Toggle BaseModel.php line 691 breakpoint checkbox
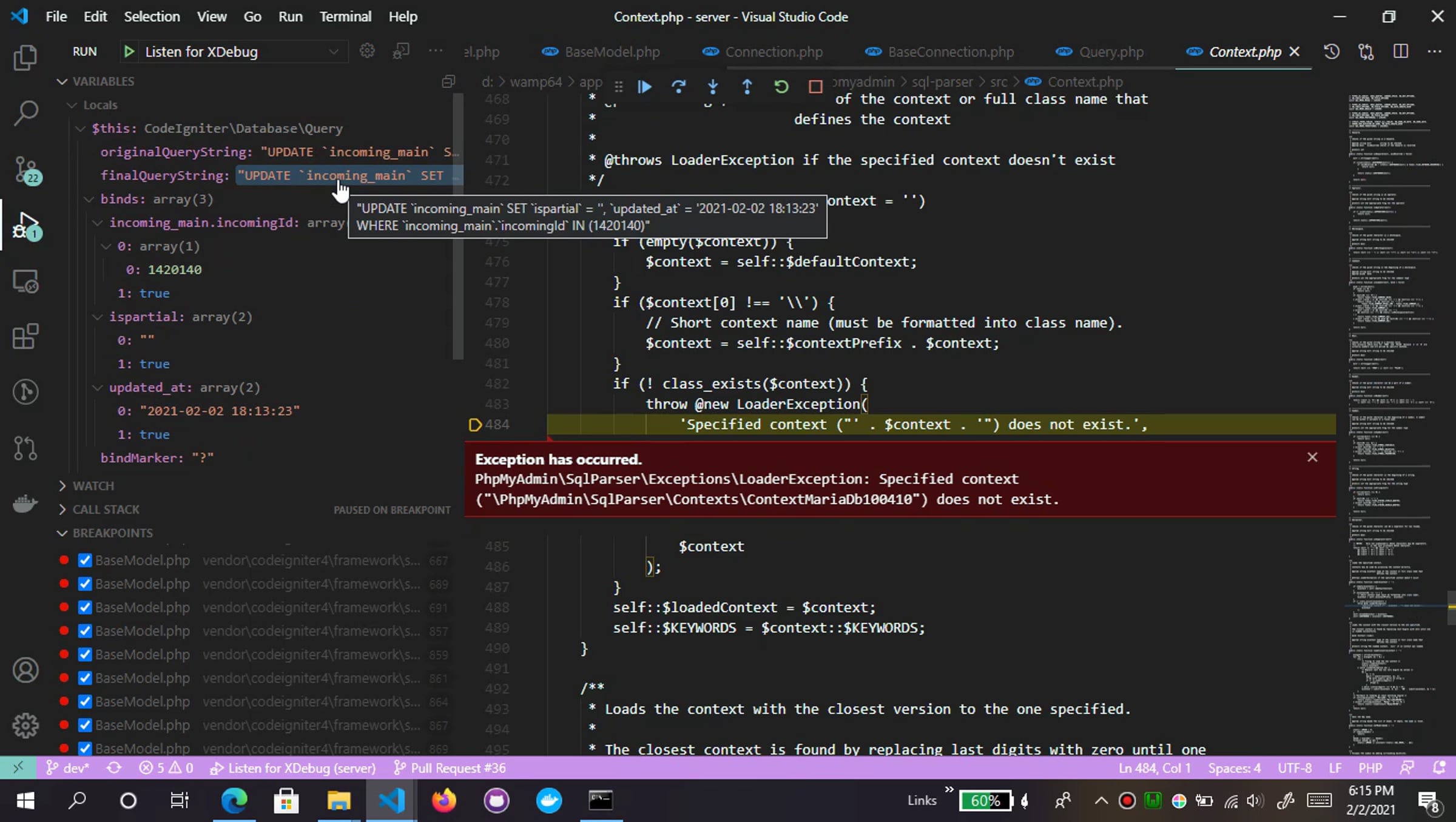The height and width of the screenshot is (822, 1456). pyautogui.click(x=85, y=607)
